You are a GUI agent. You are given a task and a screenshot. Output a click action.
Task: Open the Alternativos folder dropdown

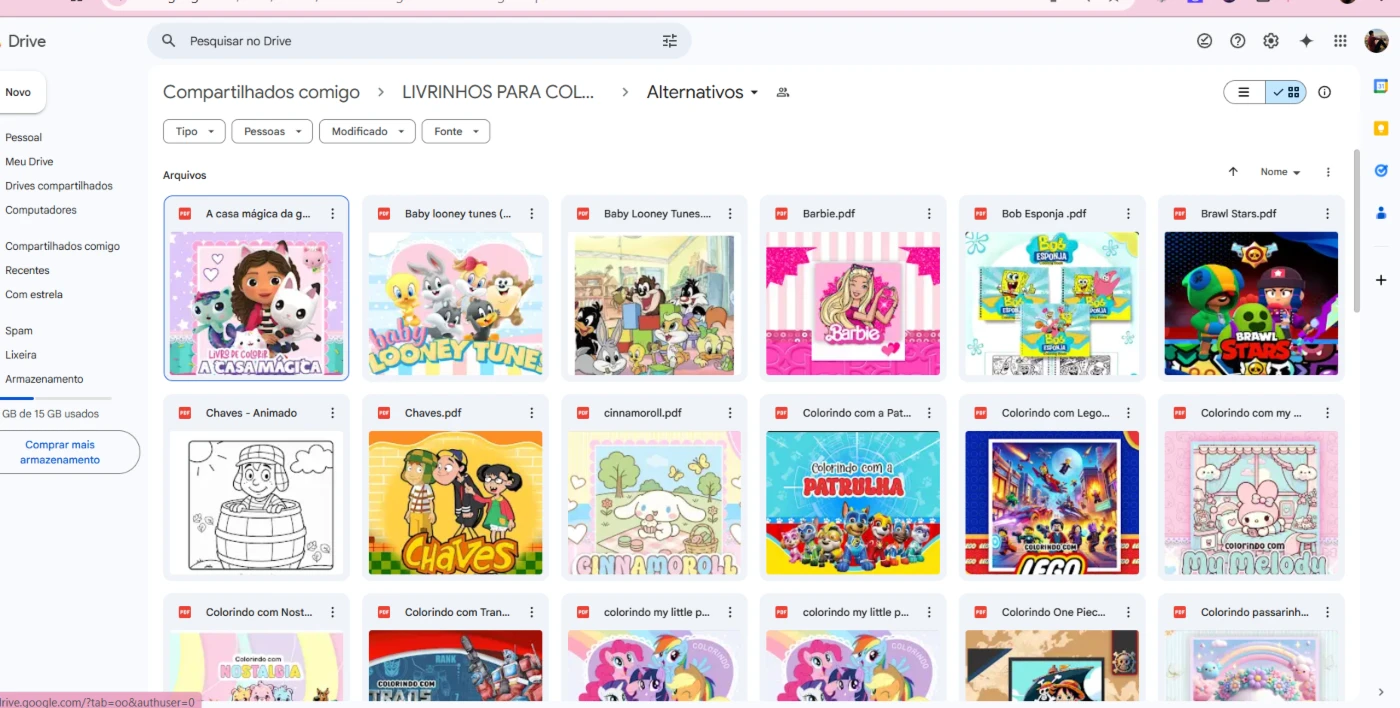pos(703,92)
